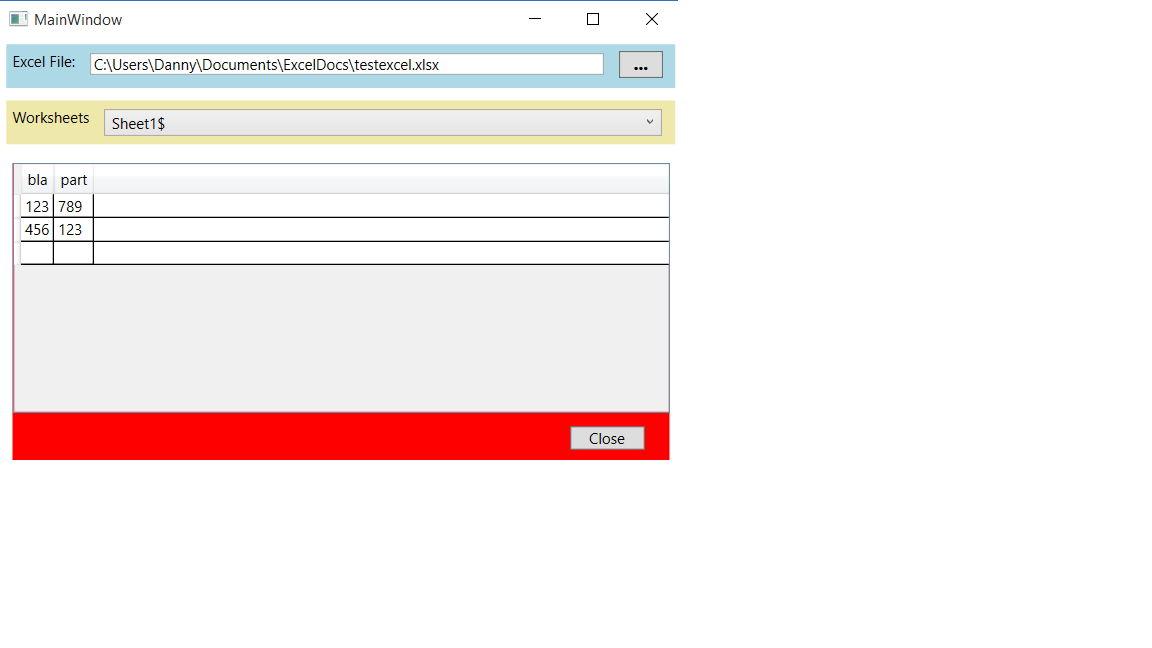
Task: Select cell 456 in the bla column
Action: [37, 230]
